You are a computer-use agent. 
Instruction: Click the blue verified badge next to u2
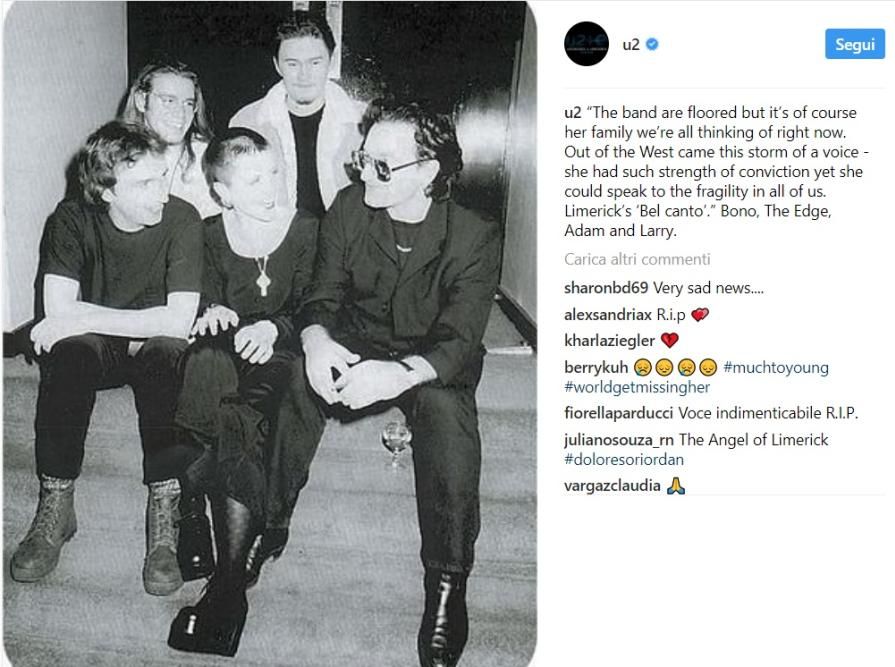point(652,44)
